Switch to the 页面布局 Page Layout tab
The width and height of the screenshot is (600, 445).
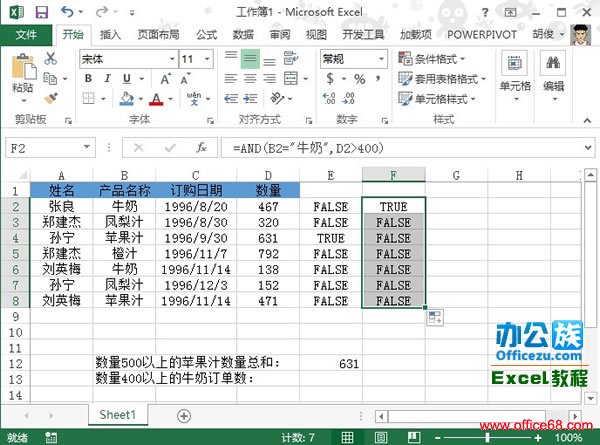pos(158,35)
